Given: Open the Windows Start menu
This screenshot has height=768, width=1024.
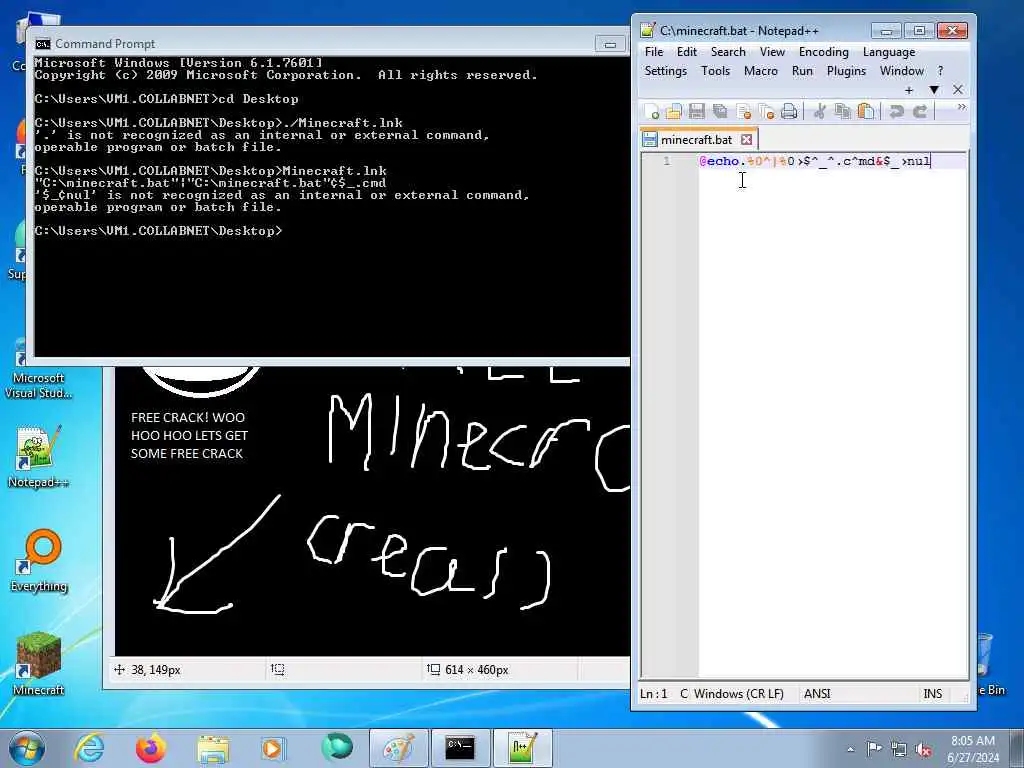Looking at the screenshot, I should click(26, 749).
